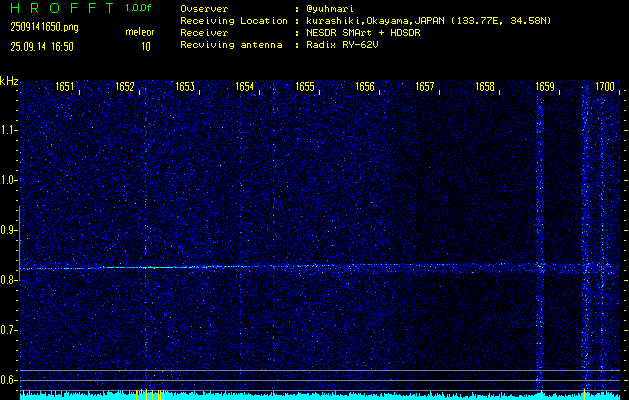Click the filename 2509141650.png
629x400 pixels.
(45, 27)
